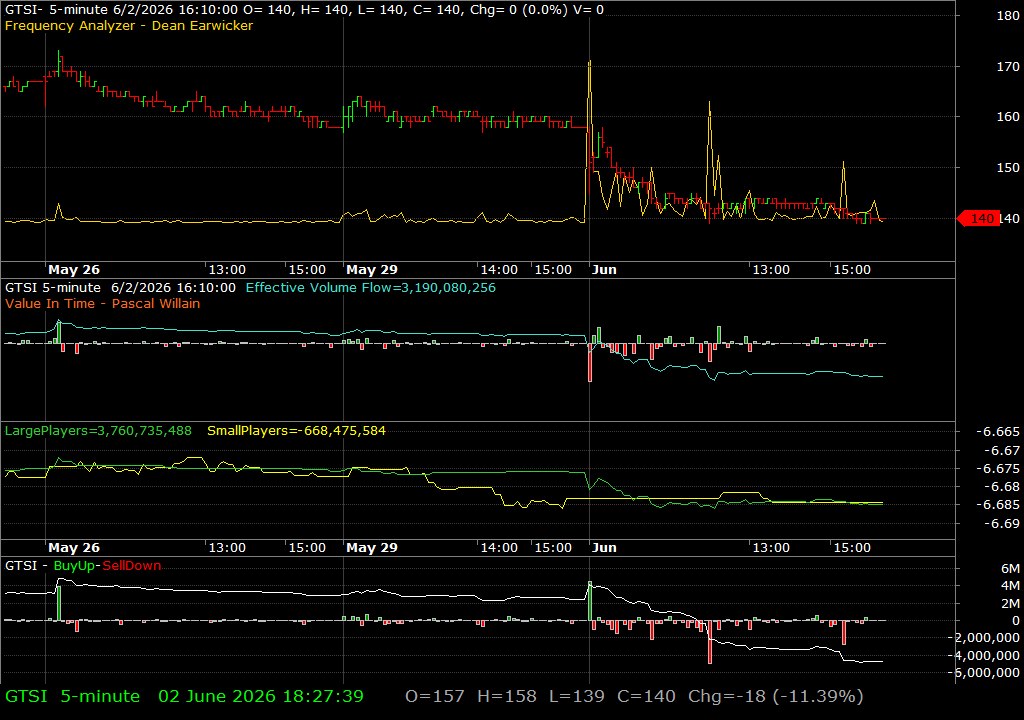
Task: Select the 'Value In Time - Pascal Willain' label
Action: (103, 304)
